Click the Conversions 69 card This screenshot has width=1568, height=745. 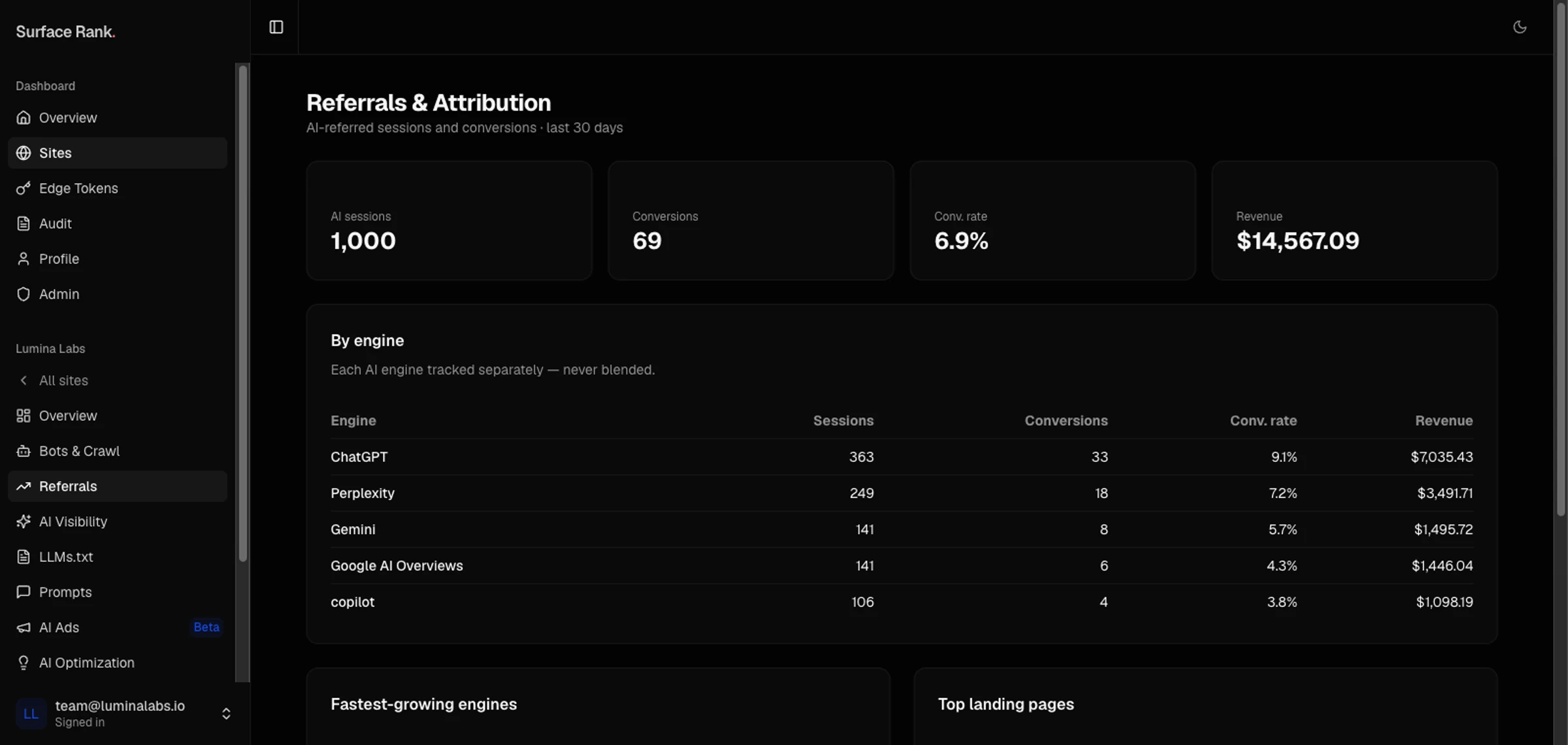coord(751,221)
